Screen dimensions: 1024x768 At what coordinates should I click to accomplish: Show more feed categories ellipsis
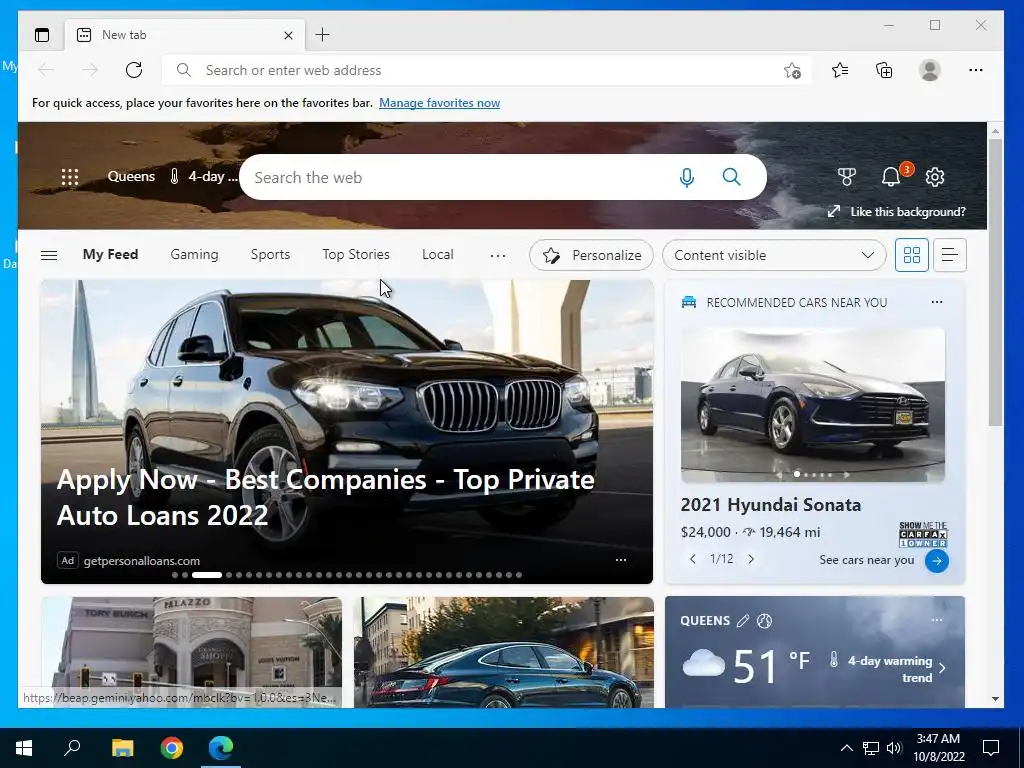click(x=498, y=255)
